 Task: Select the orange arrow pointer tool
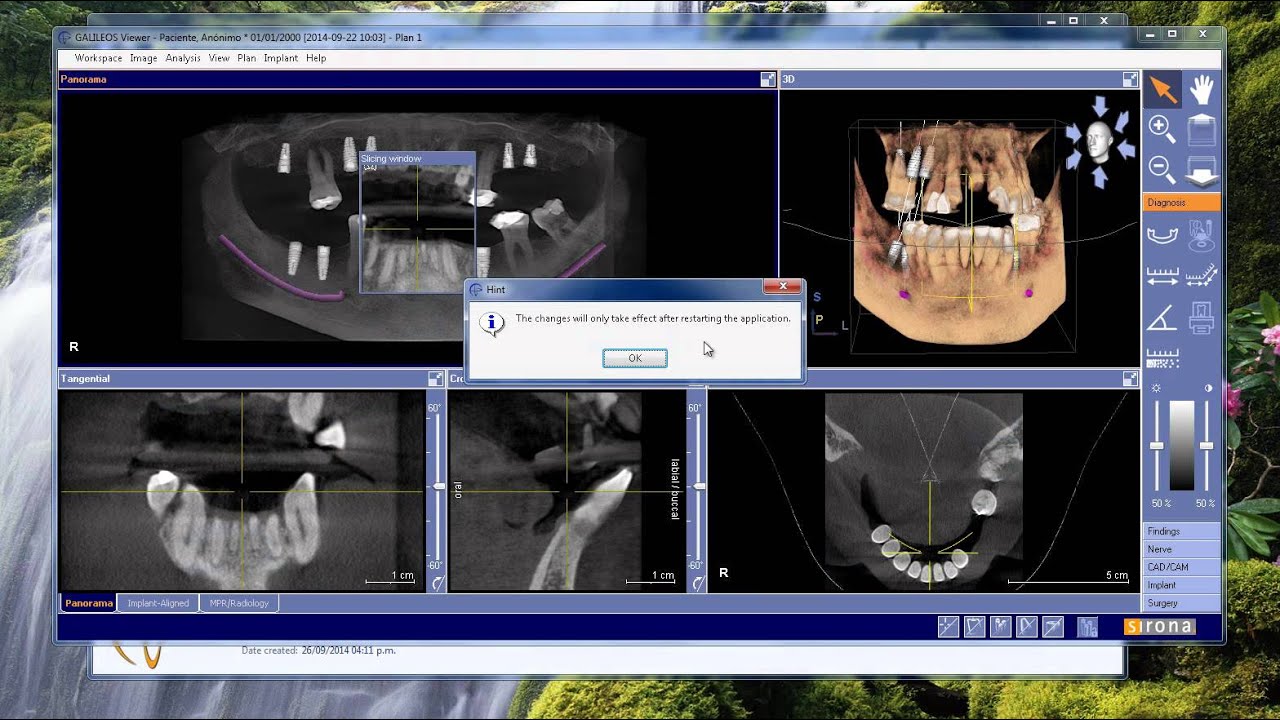point(1162,89)
